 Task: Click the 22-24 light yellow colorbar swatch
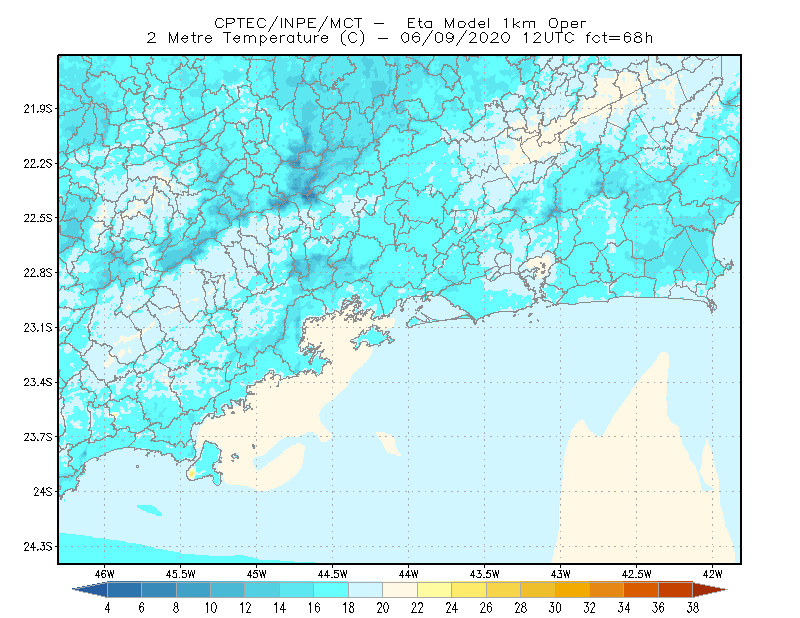coord(435,590)
